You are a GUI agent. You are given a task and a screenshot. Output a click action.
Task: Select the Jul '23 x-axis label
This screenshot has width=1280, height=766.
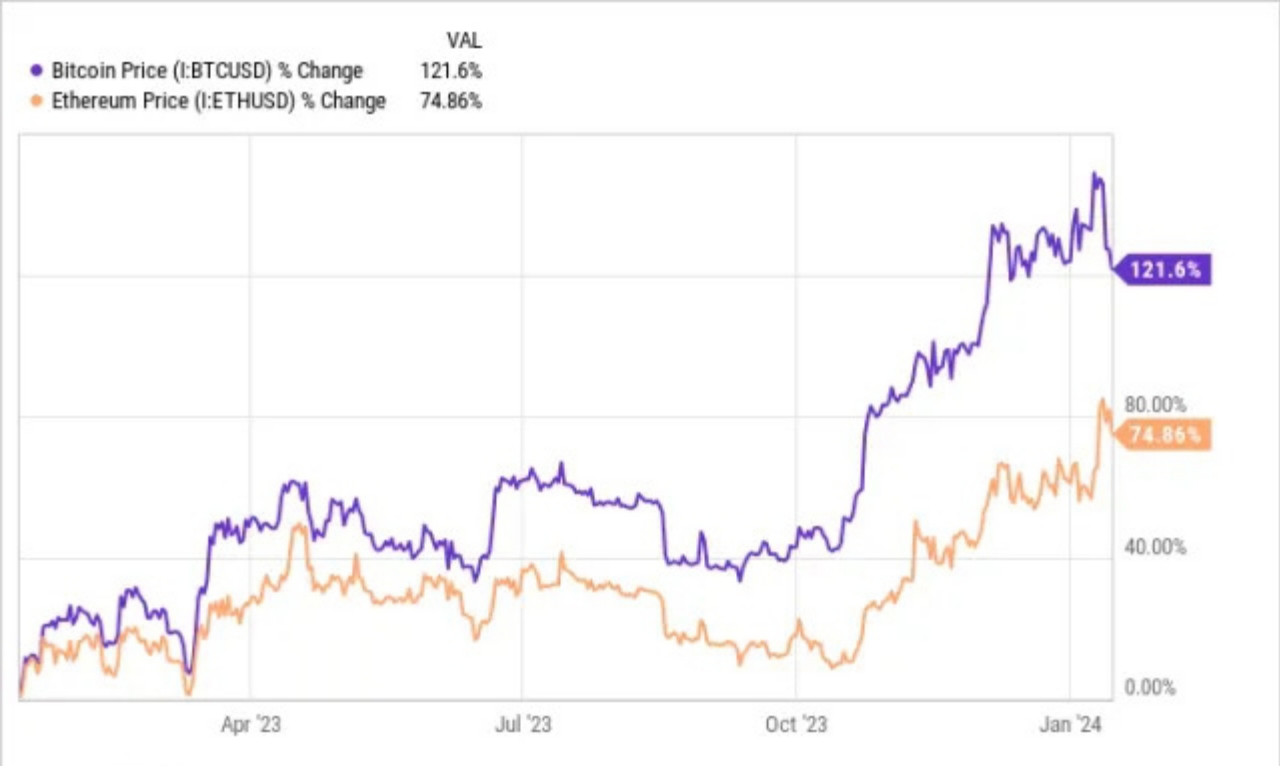(x=522, y=724)
